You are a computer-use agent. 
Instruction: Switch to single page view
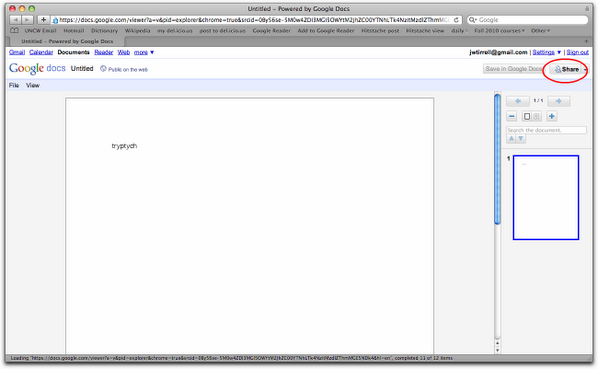pyautogui.click(x=527, y=116)
